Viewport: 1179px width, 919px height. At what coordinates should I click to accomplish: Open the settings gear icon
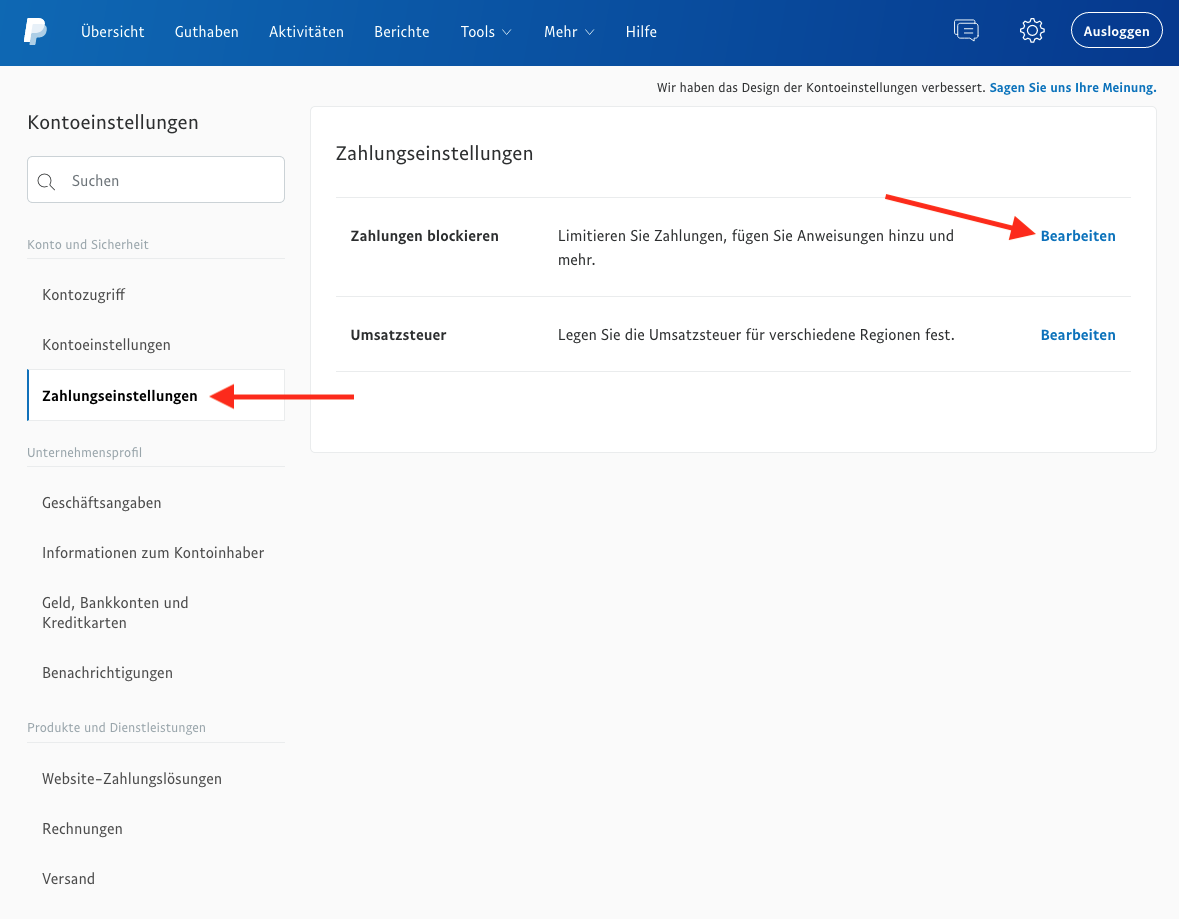[1031, 30]
